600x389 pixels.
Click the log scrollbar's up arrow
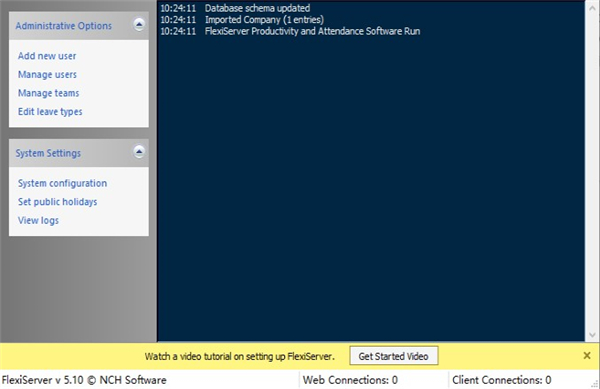[592, 8]
